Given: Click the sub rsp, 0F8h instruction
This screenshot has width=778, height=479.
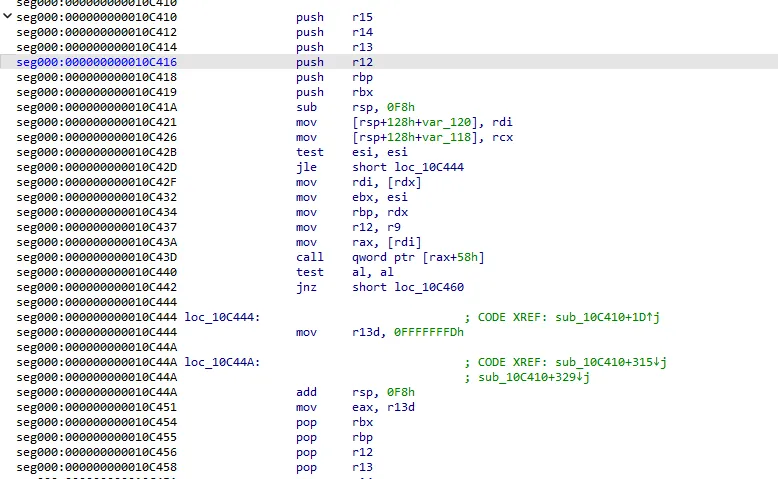Looking at the screenshot, I should 355,107.
